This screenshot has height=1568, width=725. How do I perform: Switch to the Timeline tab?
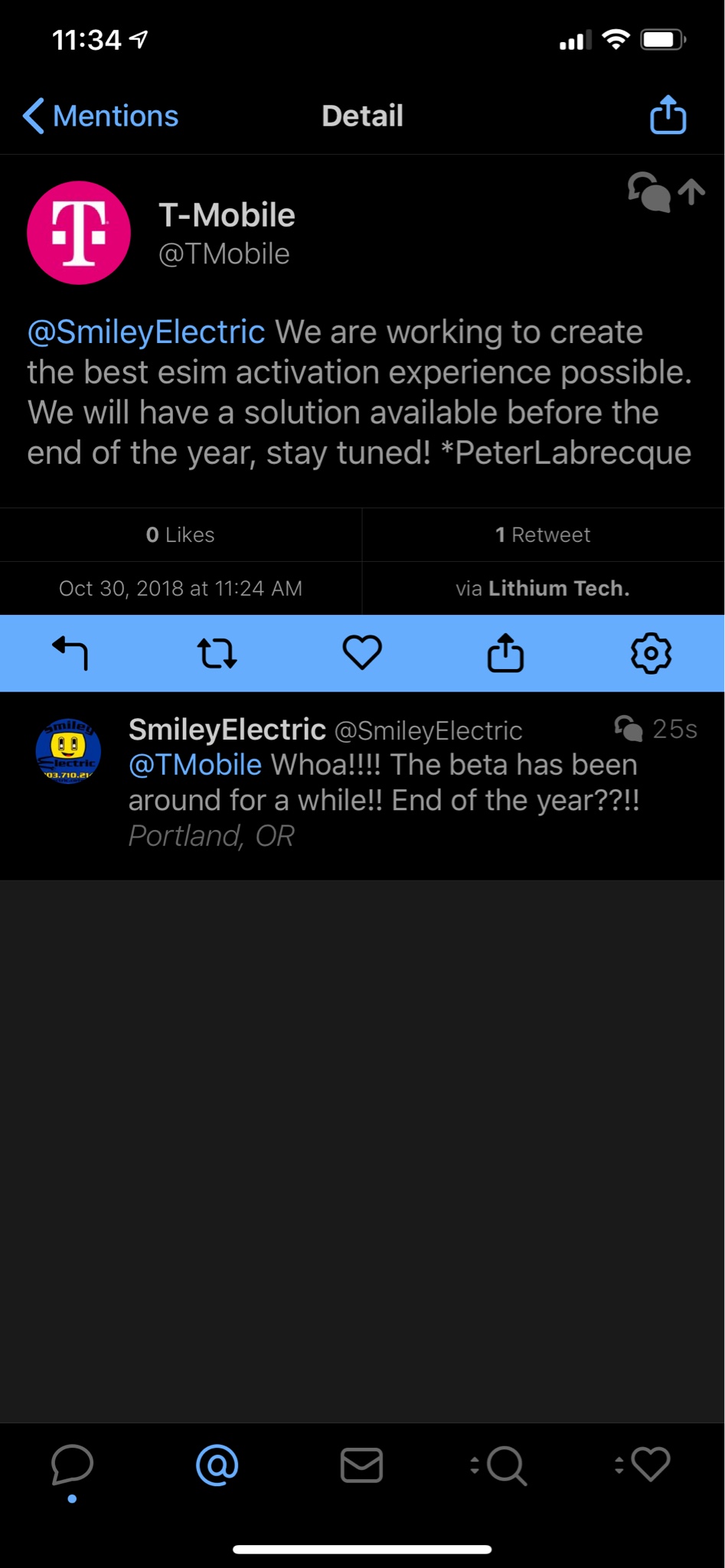click(72, 1465)
